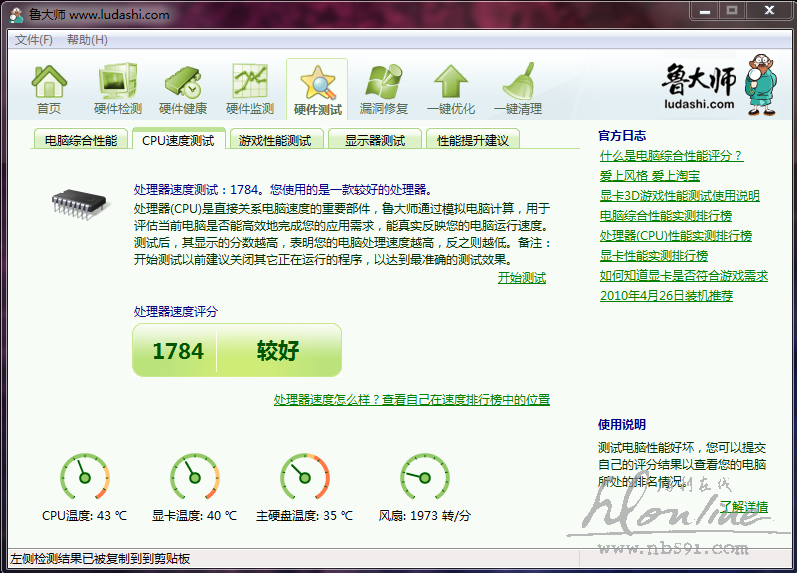Image resolution: width=797 pixels, height=573 pixels.
Task: Open the 文件(F) menu
Action: (x=34, y=40)
